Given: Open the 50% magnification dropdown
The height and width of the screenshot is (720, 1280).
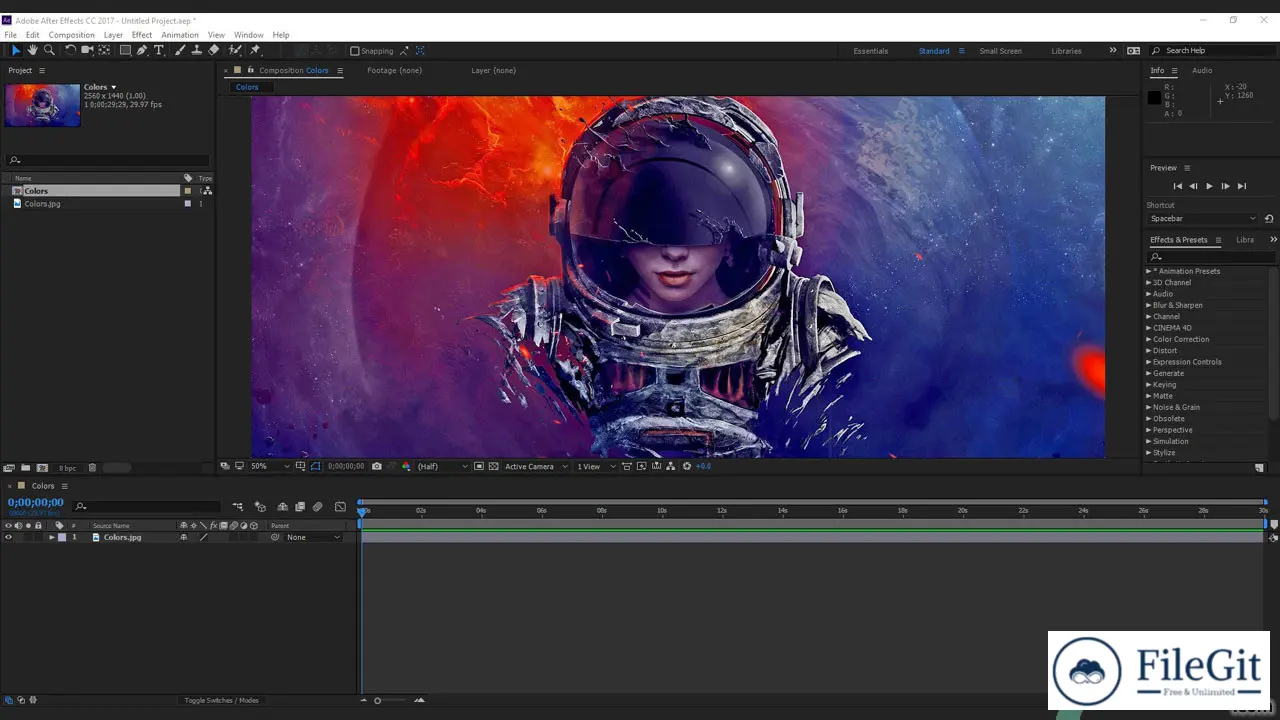Looking at the screenshot, I should point(269,466).
